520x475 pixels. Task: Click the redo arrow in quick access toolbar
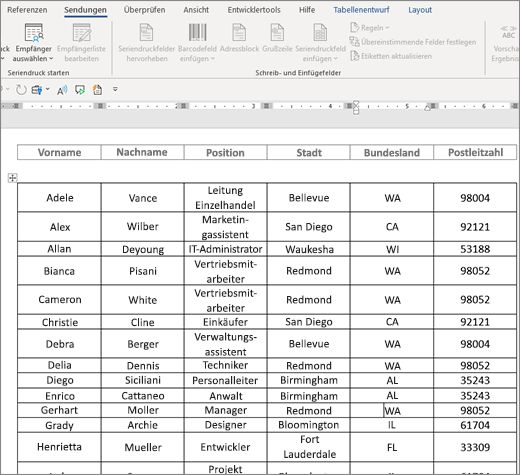(21, 90)
